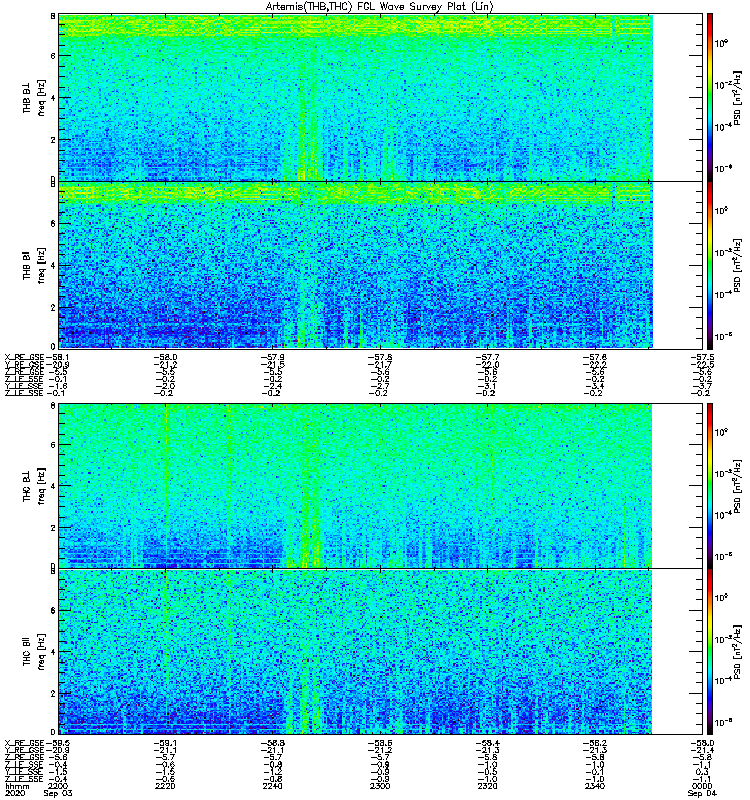This screenshot has height=800, width=750.
Task: Click the PSD color bar beside the THC B-parallel panel
Action: click(710, 652)
